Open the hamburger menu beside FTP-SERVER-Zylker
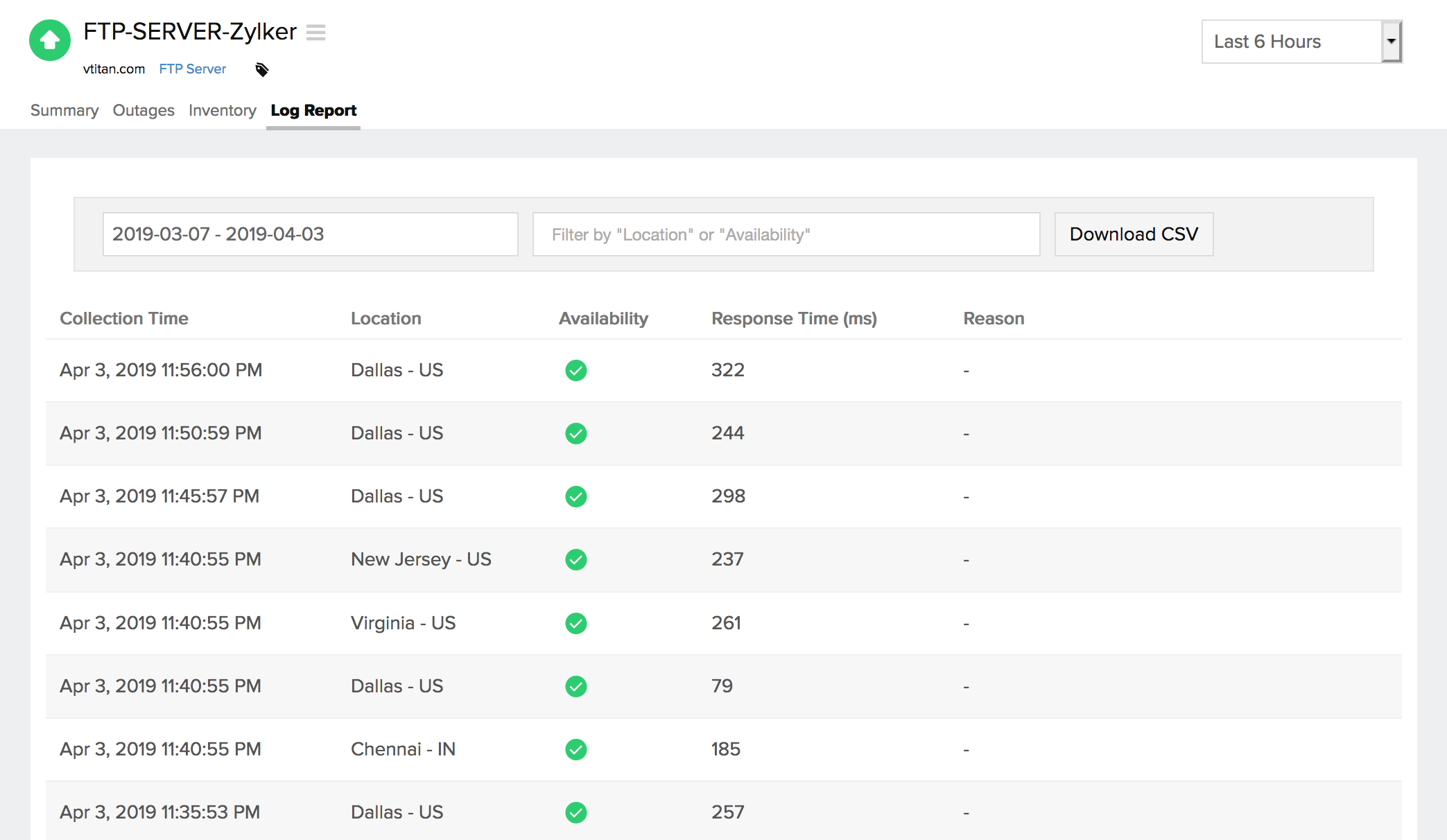This screenshot has height=840, width=1447. coord(316,33)
